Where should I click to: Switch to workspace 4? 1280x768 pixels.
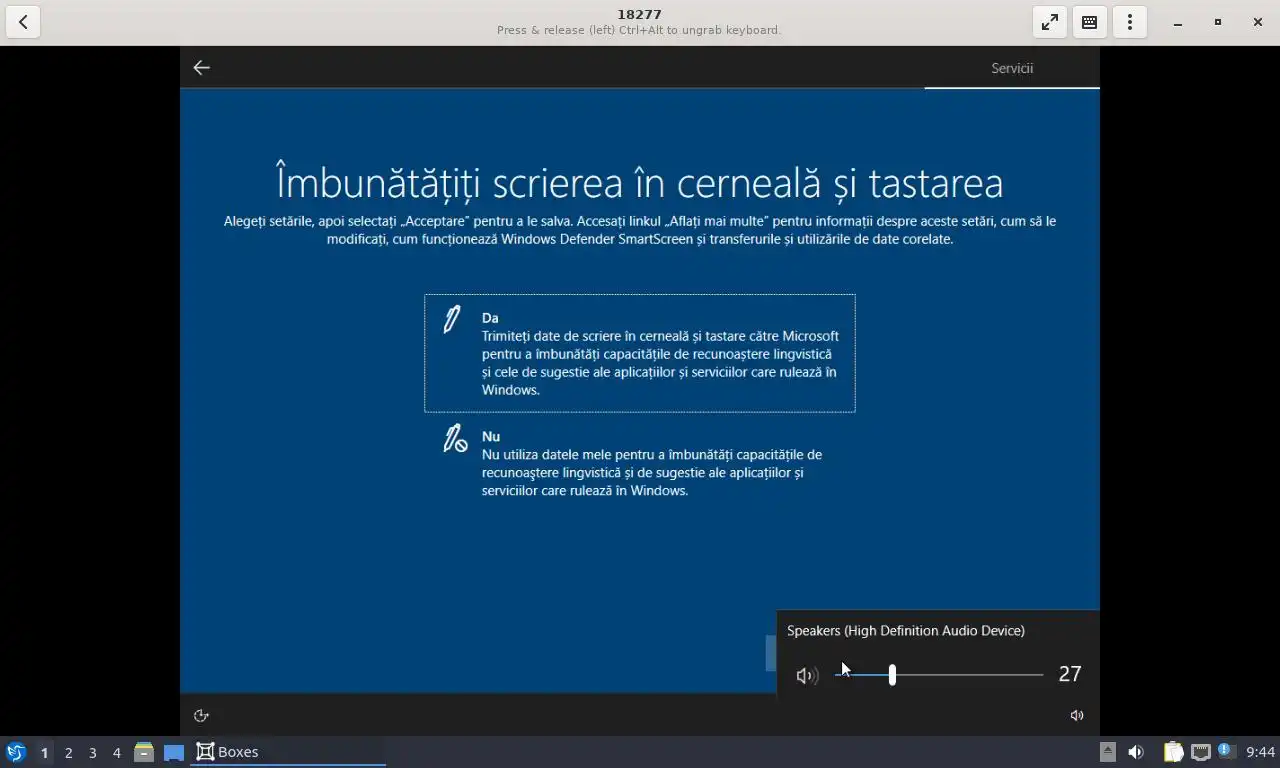116,752
